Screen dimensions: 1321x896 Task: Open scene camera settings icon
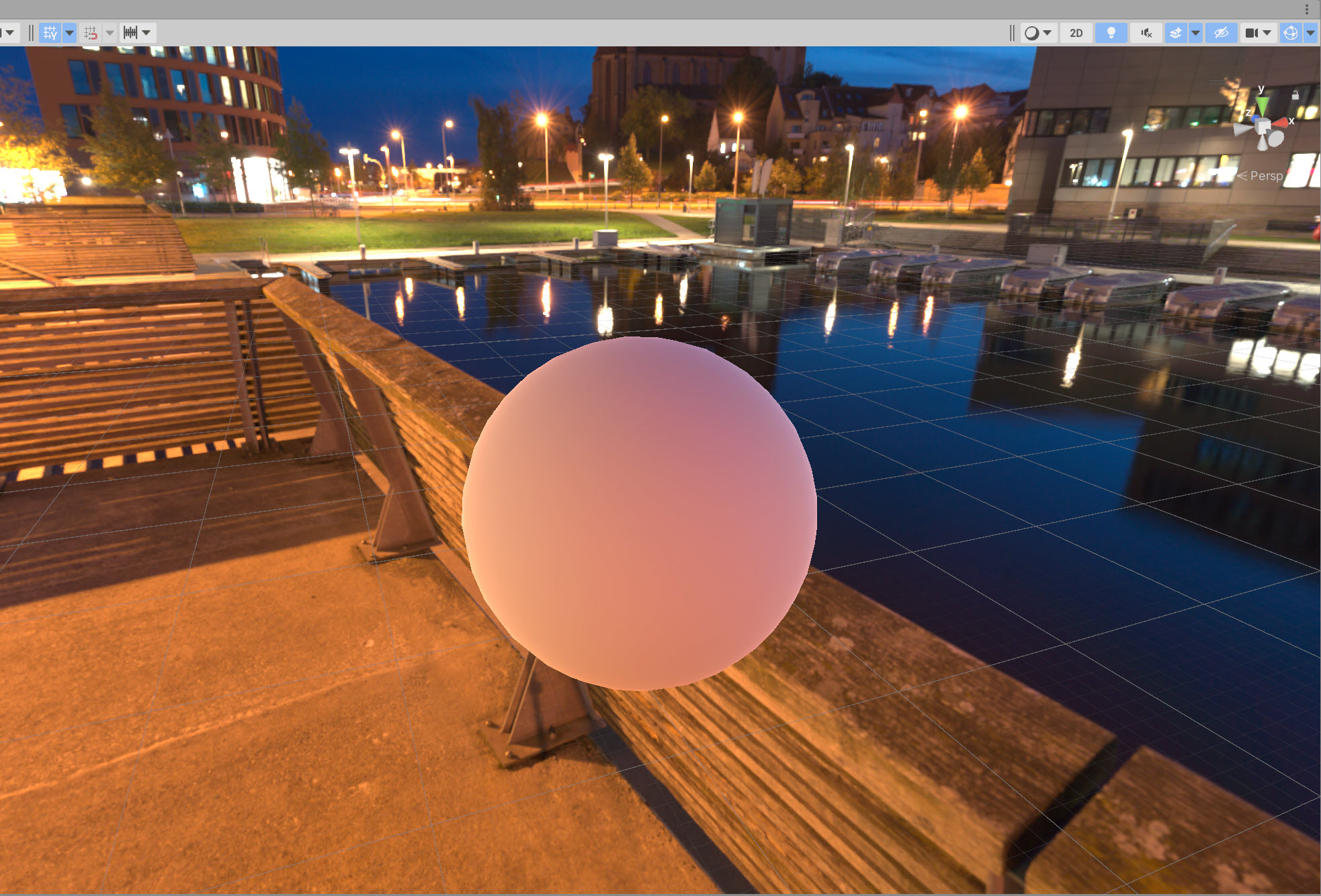pos(1252,32)
